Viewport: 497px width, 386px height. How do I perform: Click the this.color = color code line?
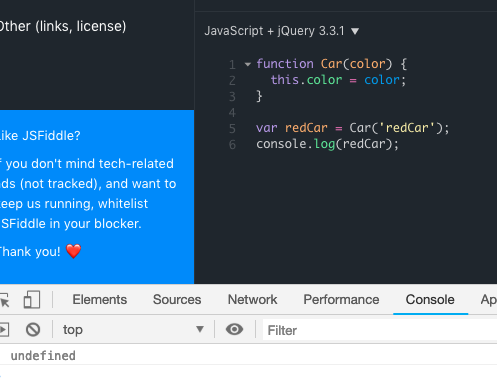(338, 80)
